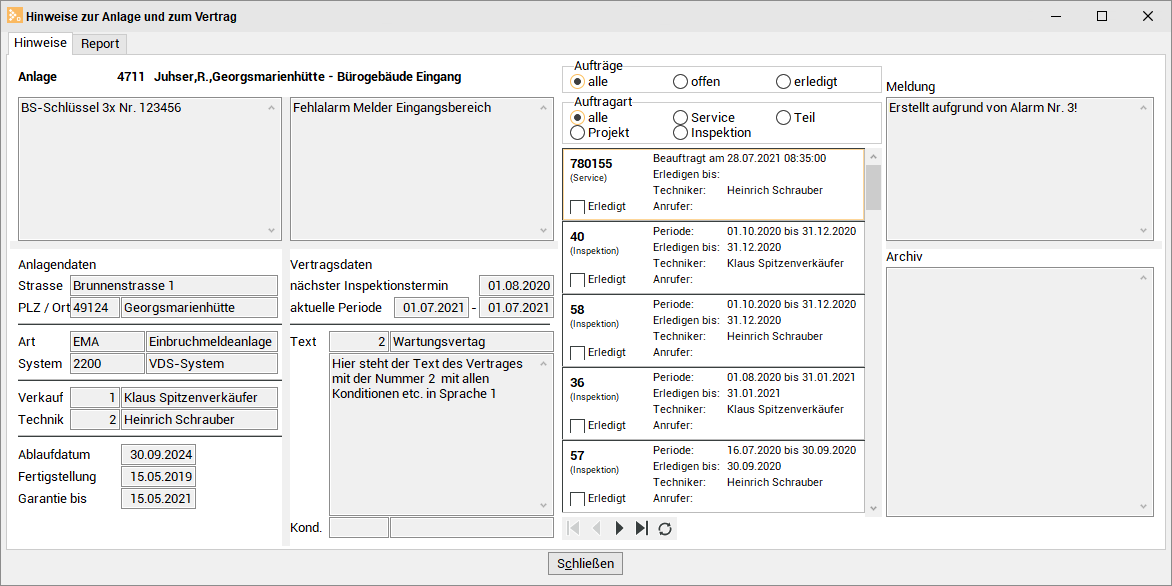Go to previous order record arrow
1172x586 pixels.
click(596, 528)
